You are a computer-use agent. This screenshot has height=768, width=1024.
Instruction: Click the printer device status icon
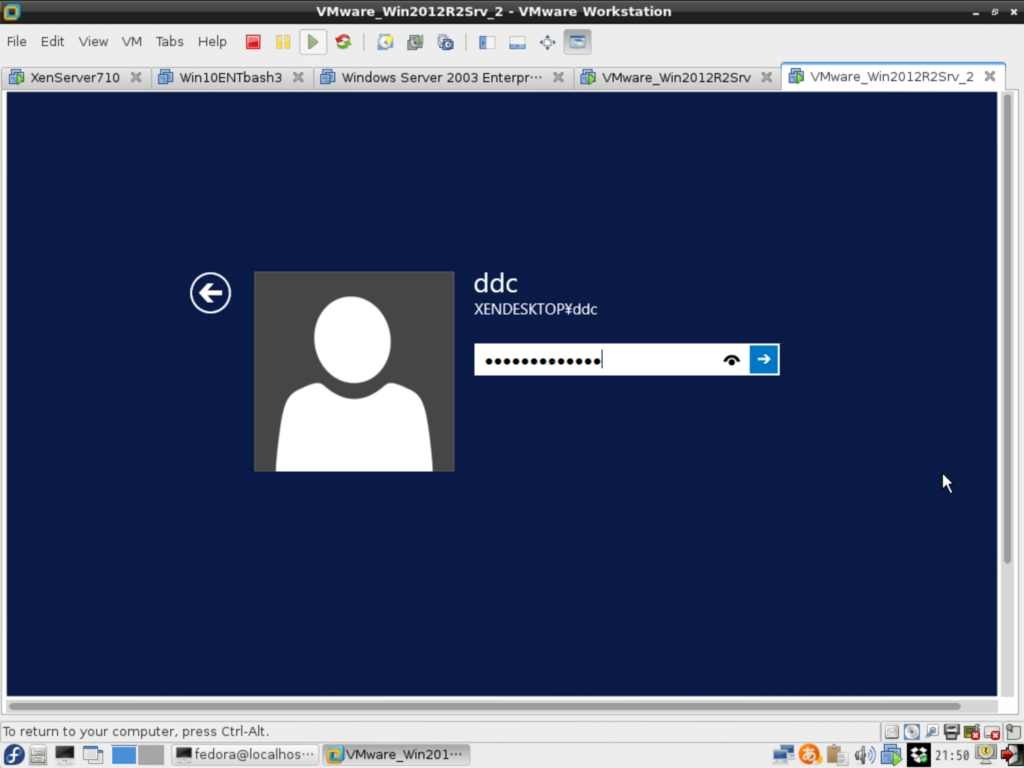[x=952, y=732]
